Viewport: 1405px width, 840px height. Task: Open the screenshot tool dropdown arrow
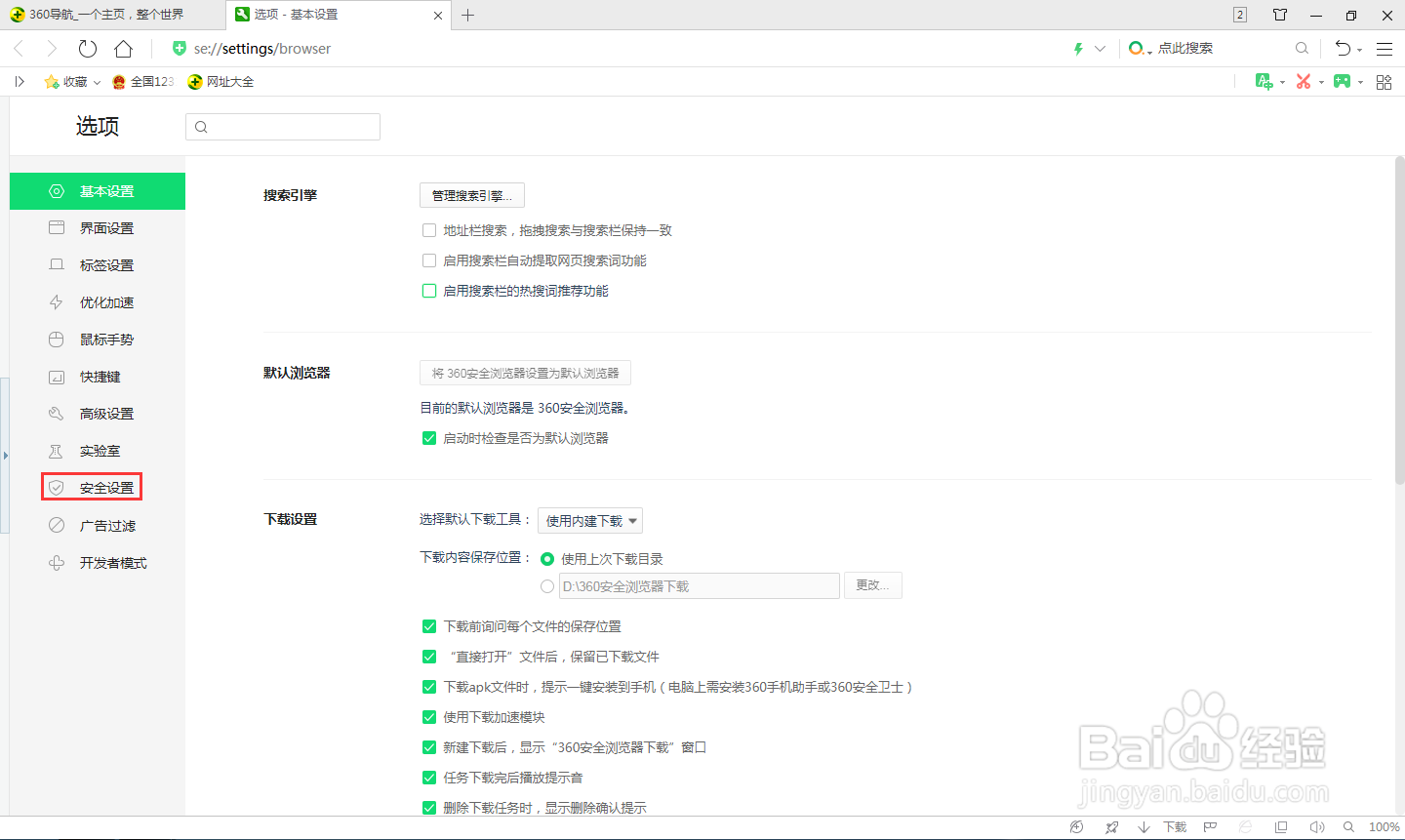coord(1321,83)
